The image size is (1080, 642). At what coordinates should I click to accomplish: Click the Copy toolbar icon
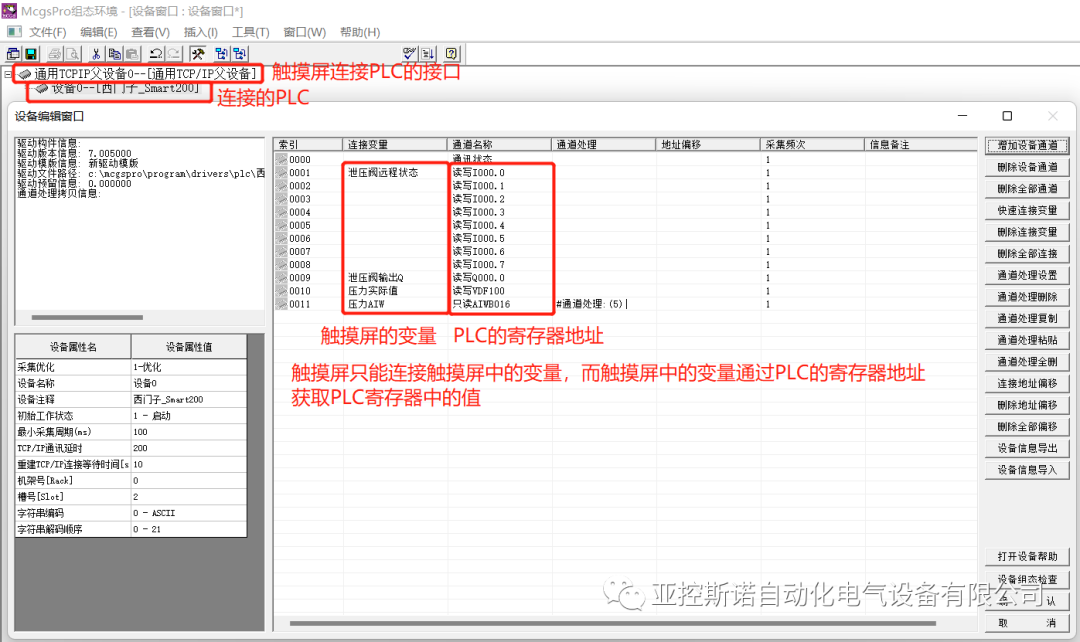pyautogui.click(x=113, y=54)
